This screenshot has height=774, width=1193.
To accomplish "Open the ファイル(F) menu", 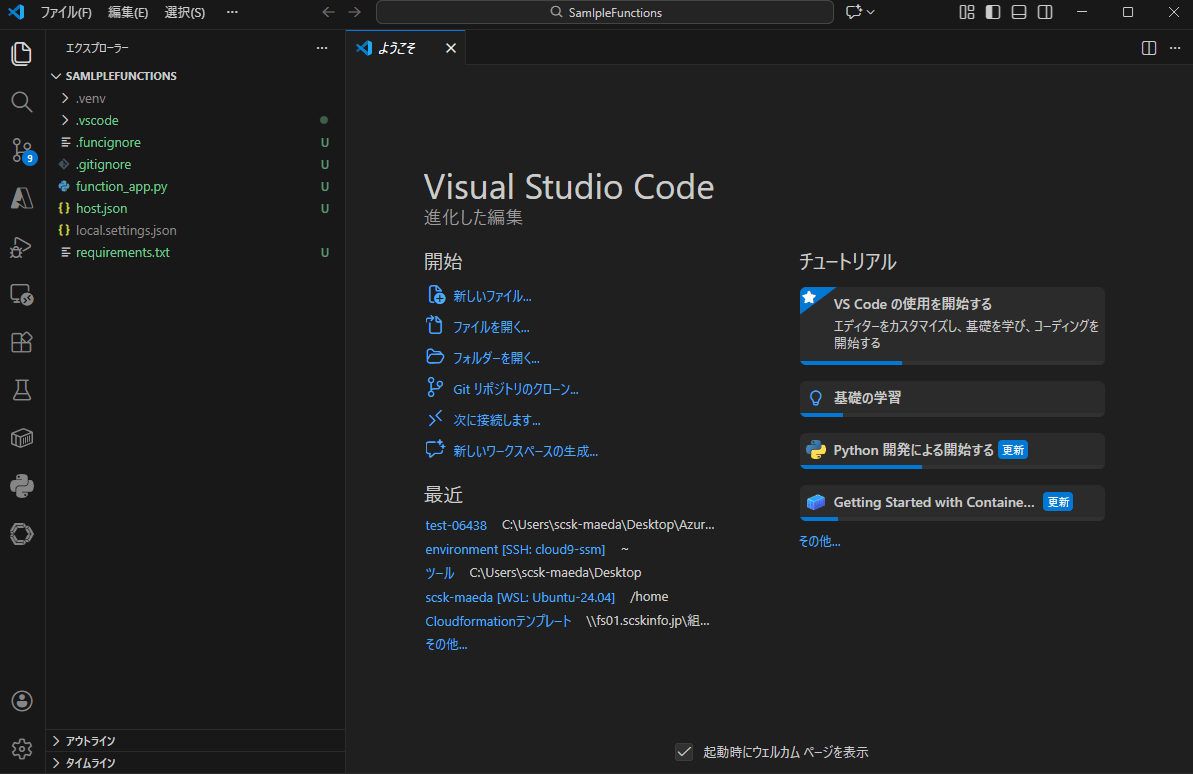I will click(66, 13).
